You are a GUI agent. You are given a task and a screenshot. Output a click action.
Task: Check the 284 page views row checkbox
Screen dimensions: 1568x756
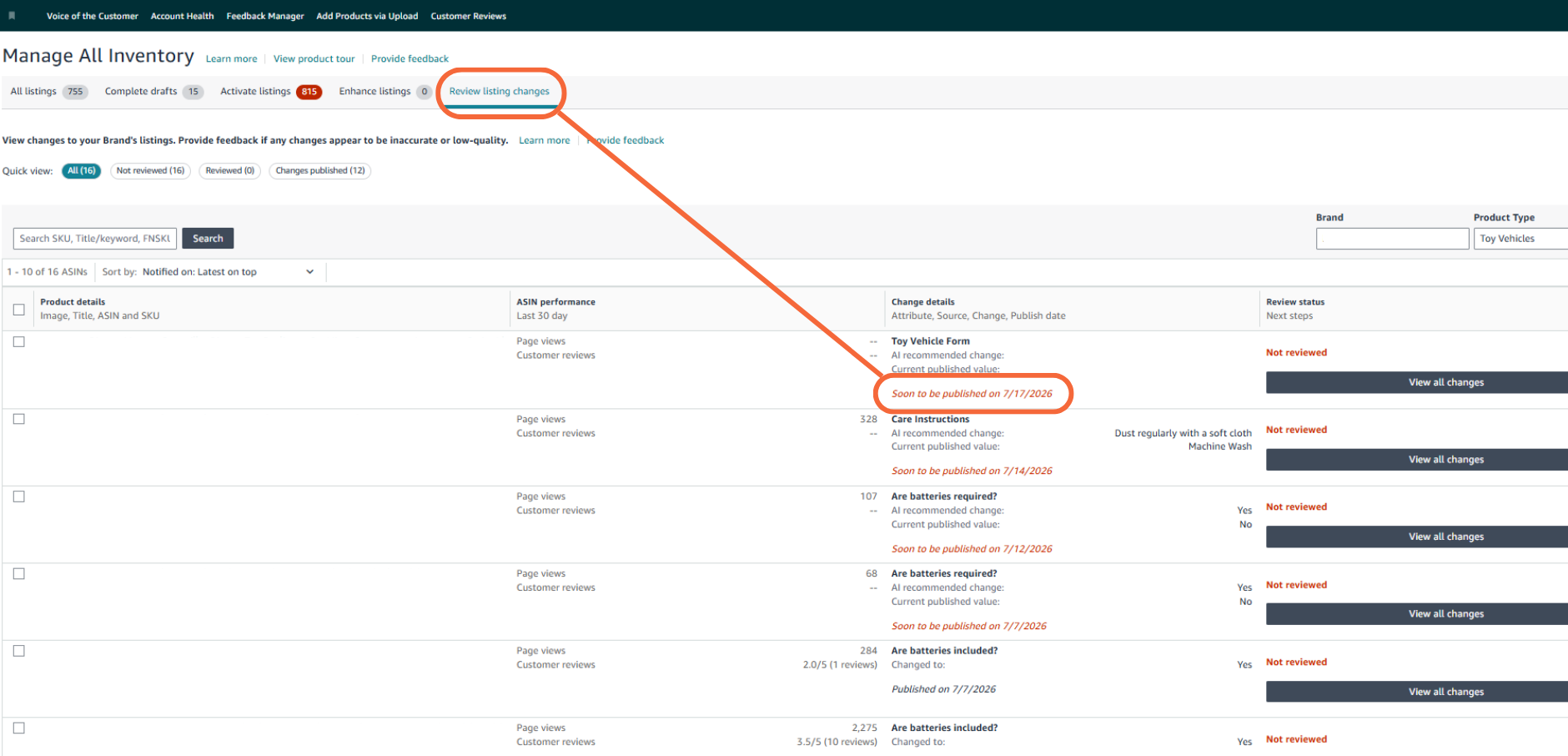19,651
